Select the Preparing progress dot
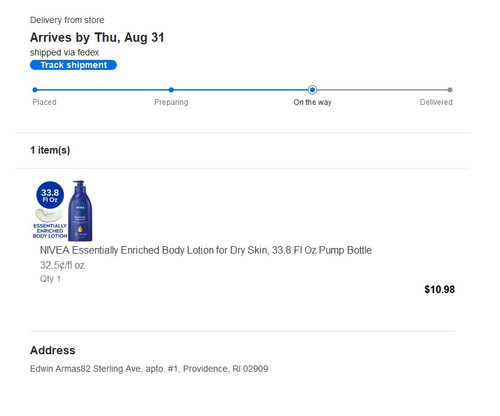The height and width of the screenshot is (416, 500). tap(171, 90)
